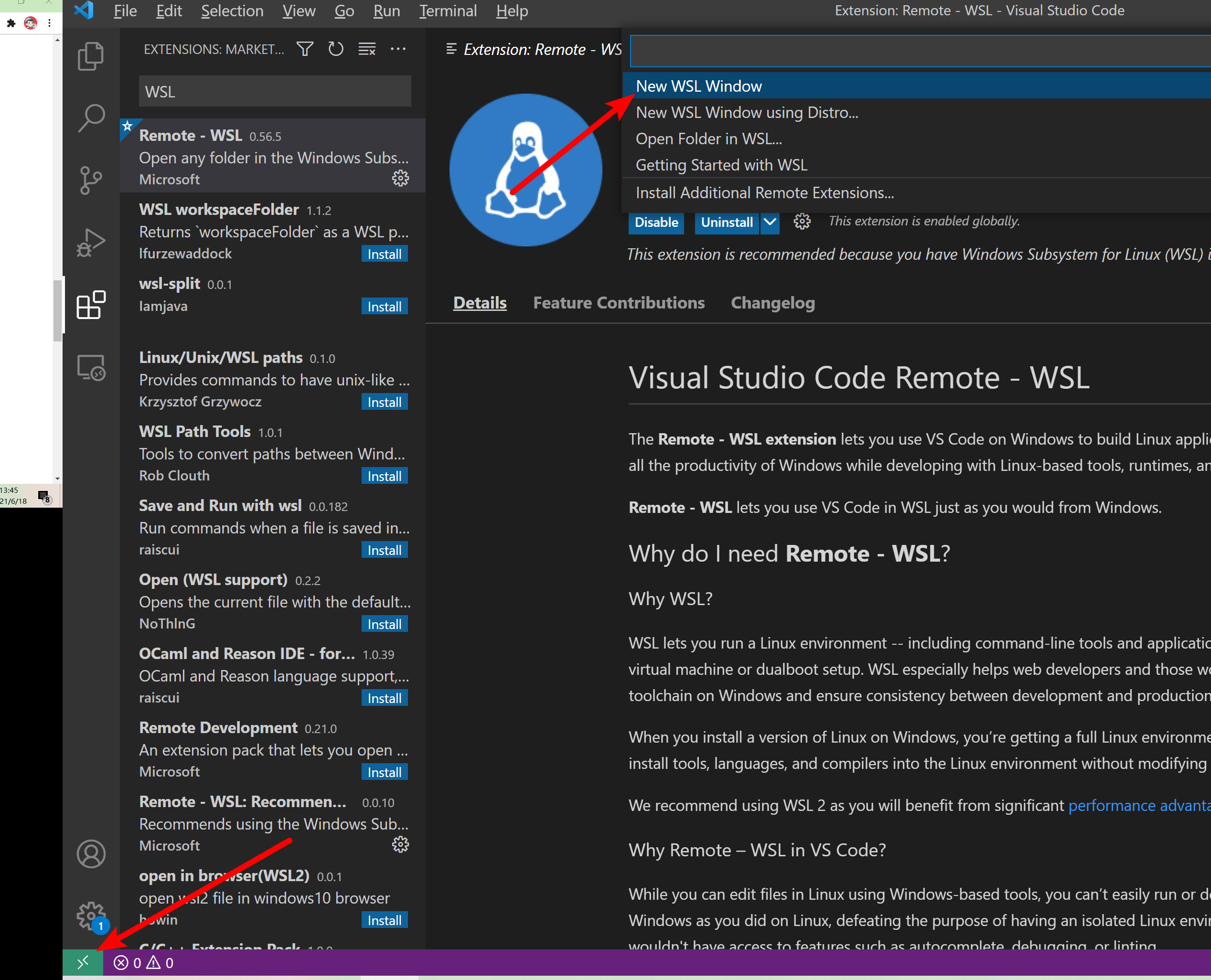1211x980 pixels.
Task: Open the Remote Explorer view
Action: pos(90,367)
